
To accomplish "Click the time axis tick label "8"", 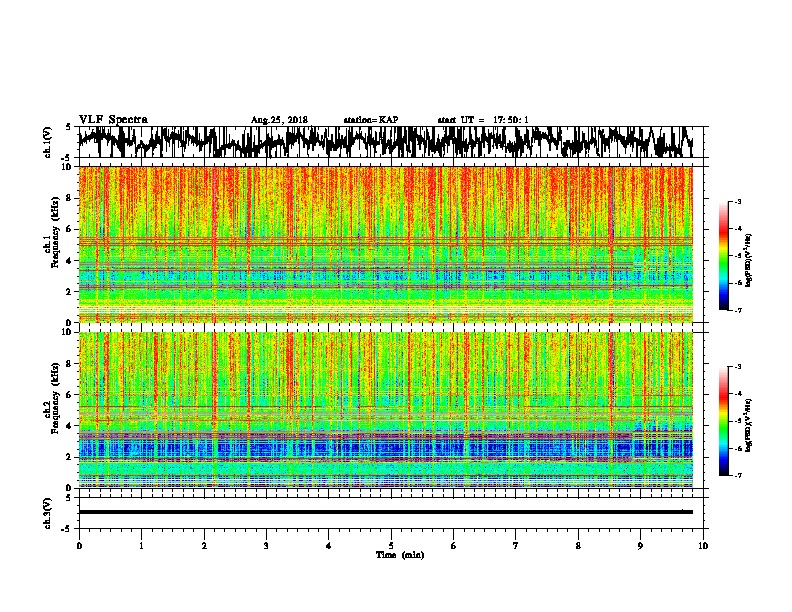I will tap(578, 546).
